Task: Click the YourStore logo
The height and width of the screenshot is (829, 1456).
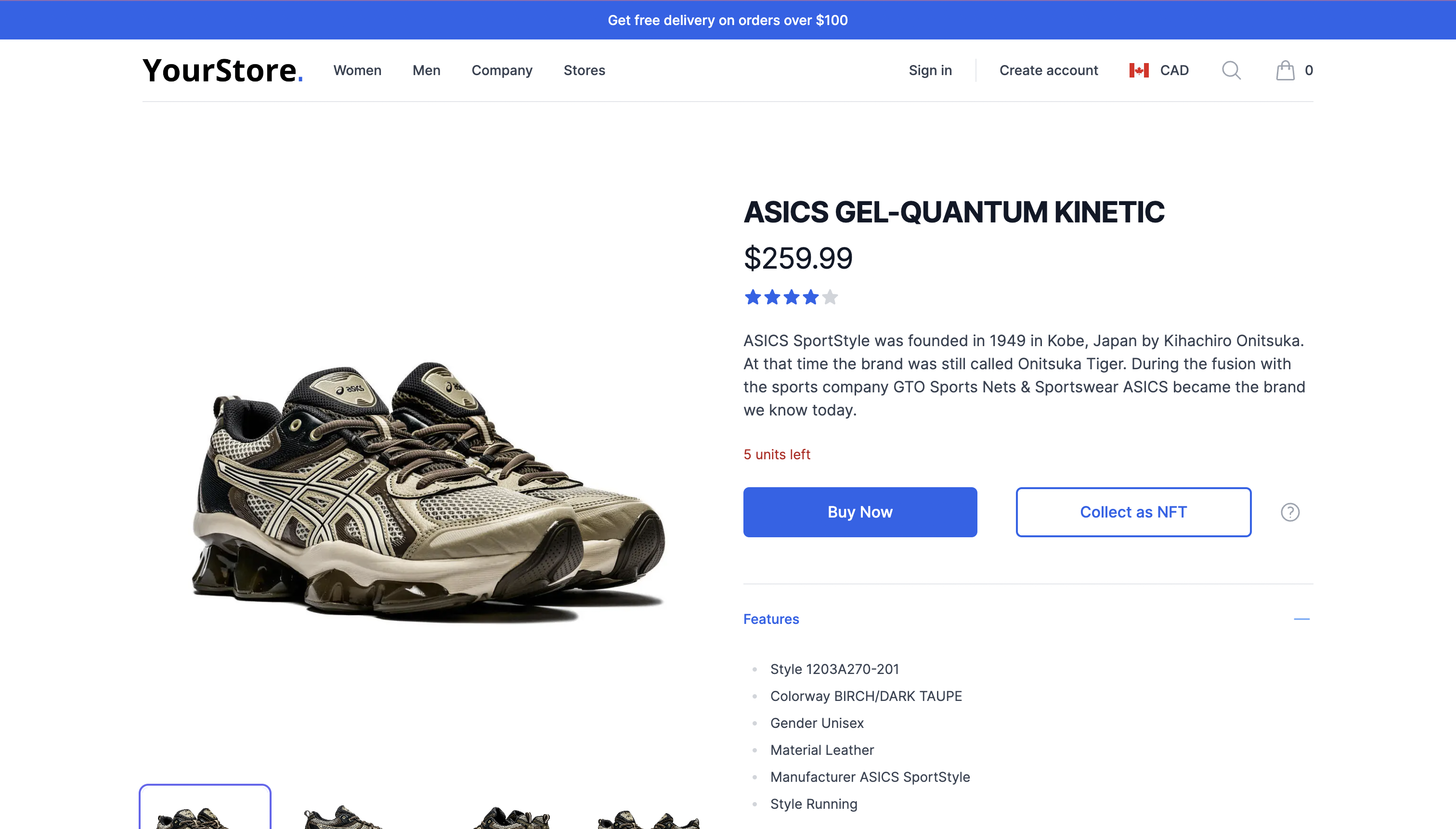Action: (222, 71)
